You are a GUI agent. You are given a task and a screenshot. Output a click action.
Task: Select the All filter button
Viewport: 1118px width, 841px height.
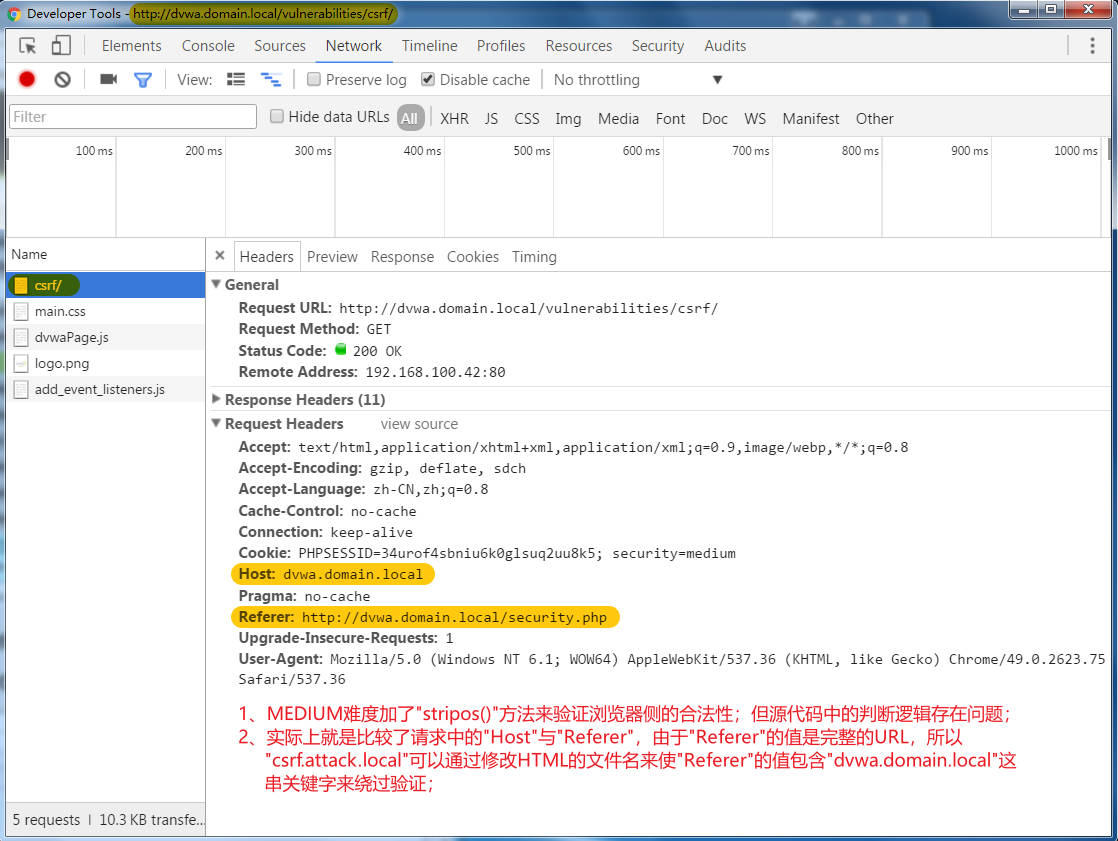pos(410,118)
